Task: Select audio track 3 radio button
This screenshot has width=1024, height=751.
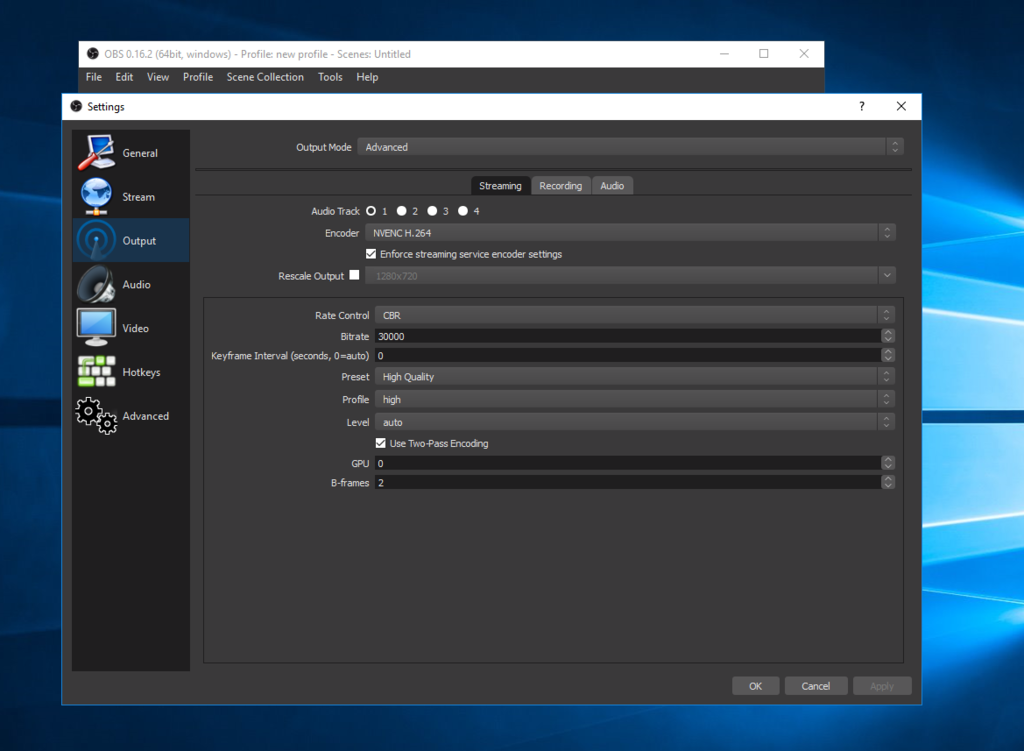Action: pyautogui.click(x=432, y=211)
